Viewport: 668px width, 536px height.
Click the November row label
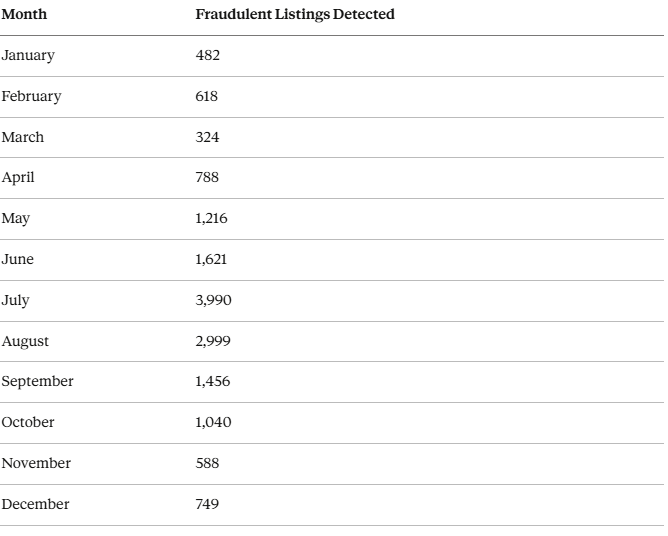coord(36,464)
